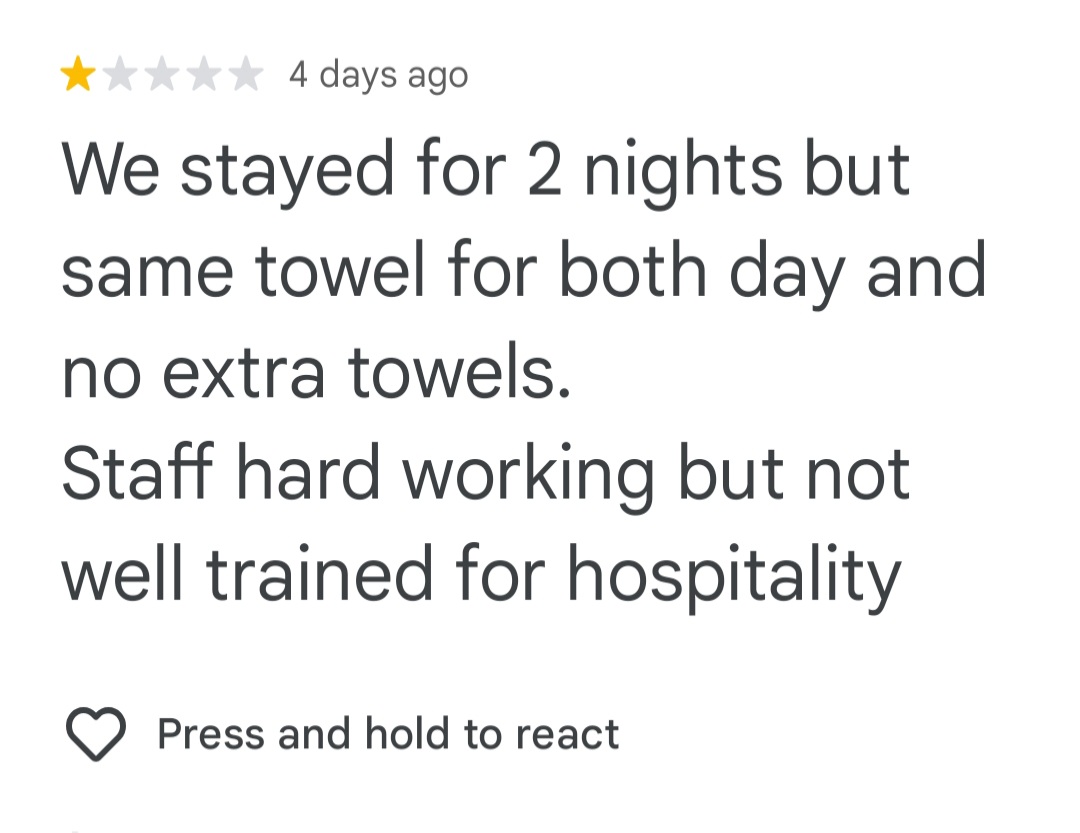The width and height of the screenshot is (1080, 833).
Task: Click the 'Press and hold to react' label
Action: click(x=388, y=734)
